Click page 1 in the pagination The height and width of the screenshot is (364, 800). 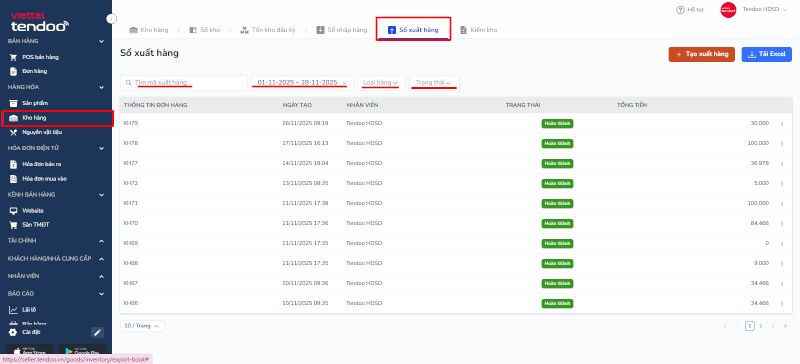pos(749,326)
